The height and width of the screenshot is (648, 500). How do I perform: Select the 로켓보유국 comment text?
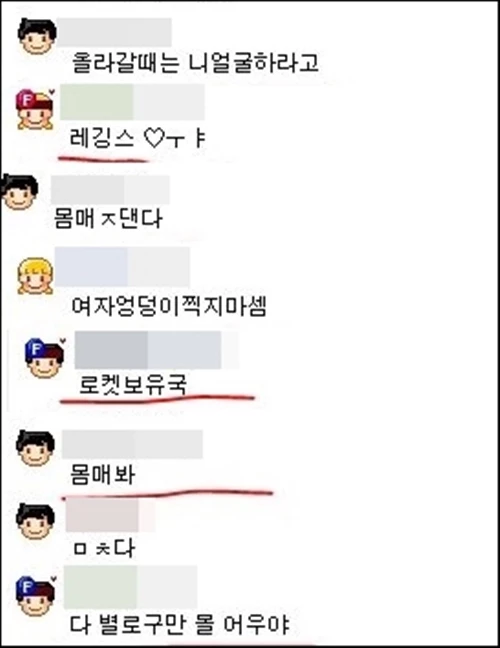pyautogui.click(x=133, y=384)
